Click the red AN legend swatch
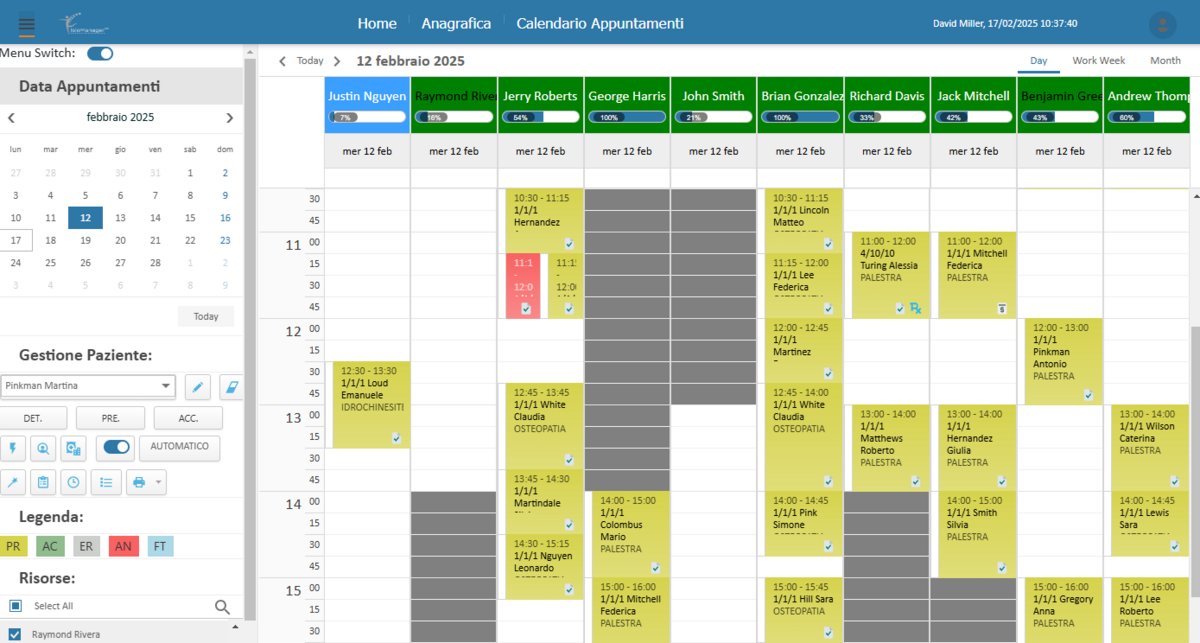This screenshot has width=1200, height=643. [124, 546]
